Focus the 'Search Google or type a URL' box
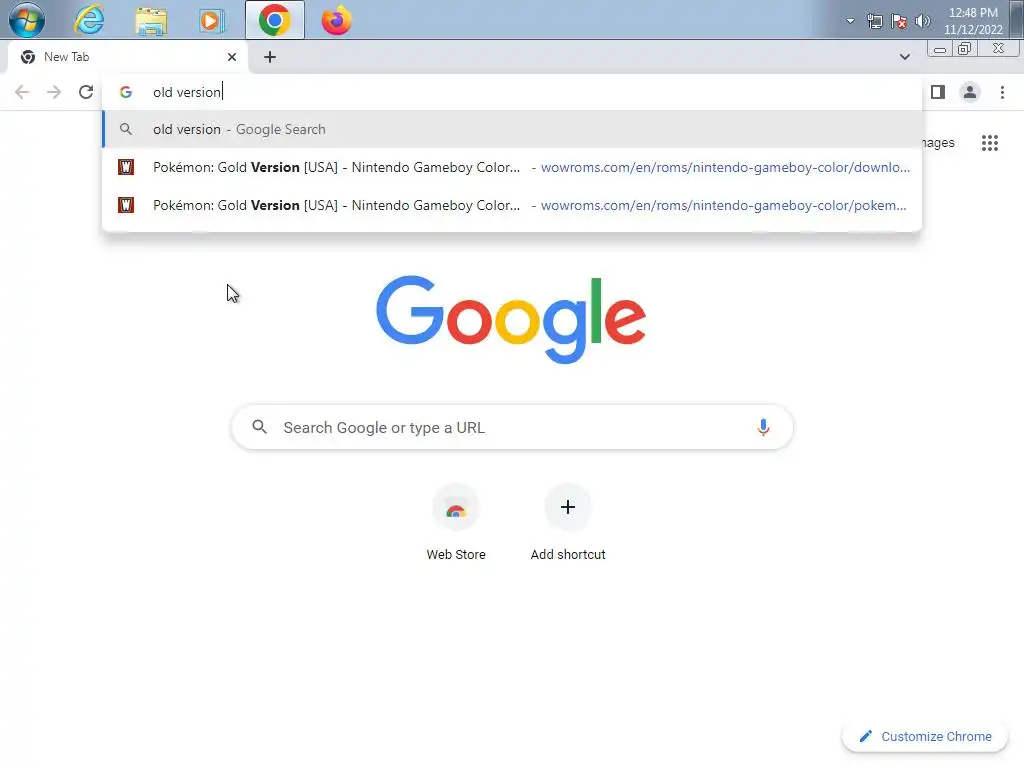Screen dimensions: 1024x768 (x=512, y=427)
